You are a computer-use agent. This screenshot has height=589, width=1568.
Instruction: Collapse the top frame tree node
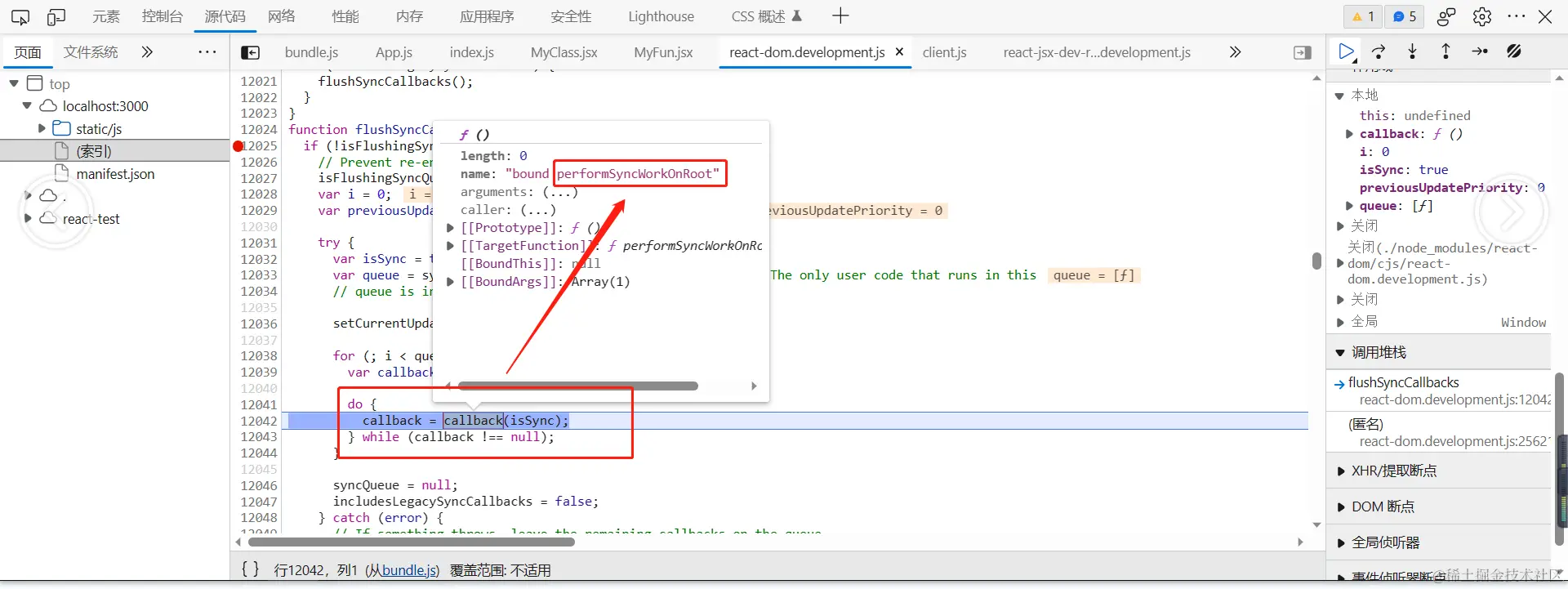[x=14, y=83]
